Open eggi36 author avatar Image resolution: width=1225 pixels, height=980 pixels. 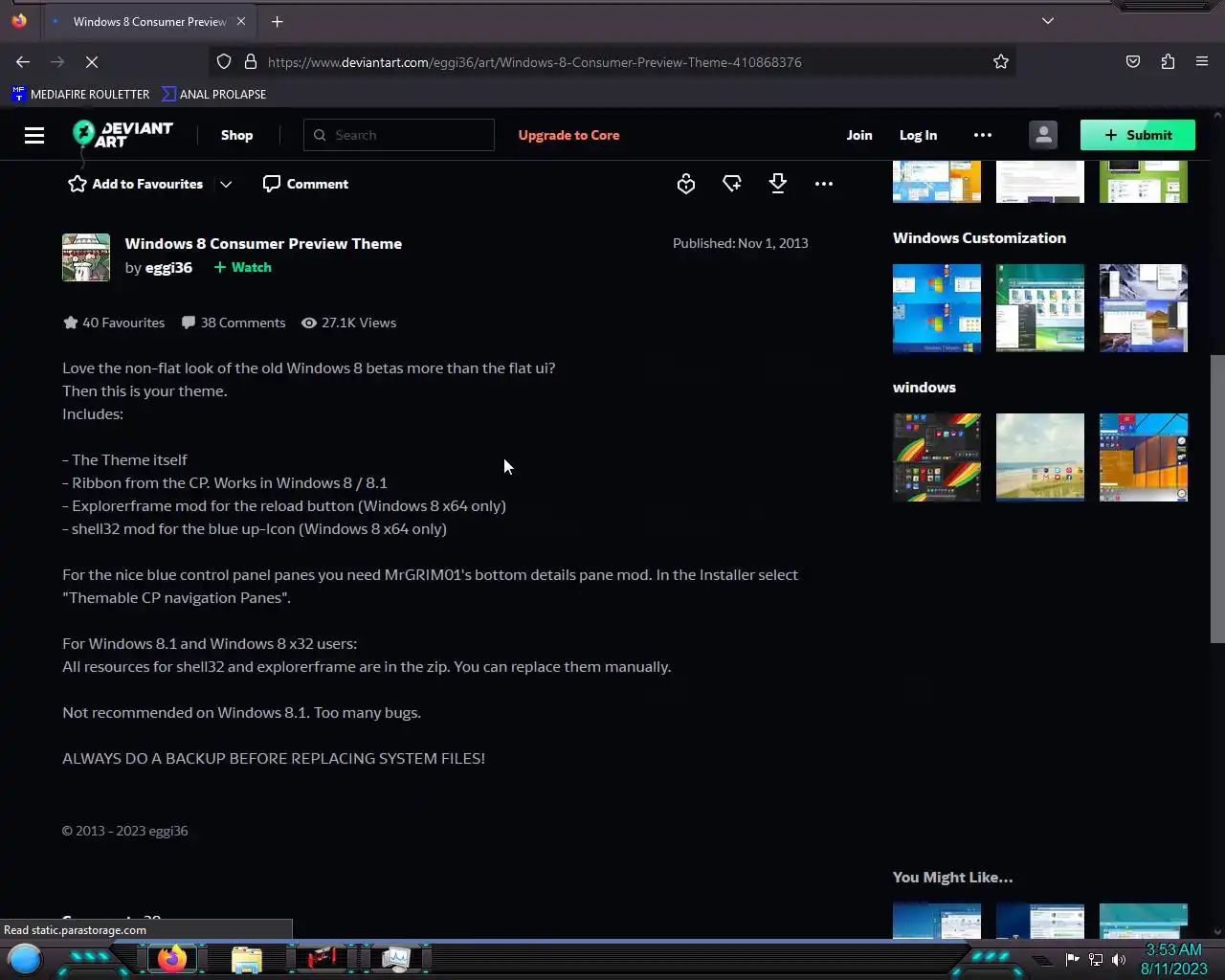(x=86, y=256)
